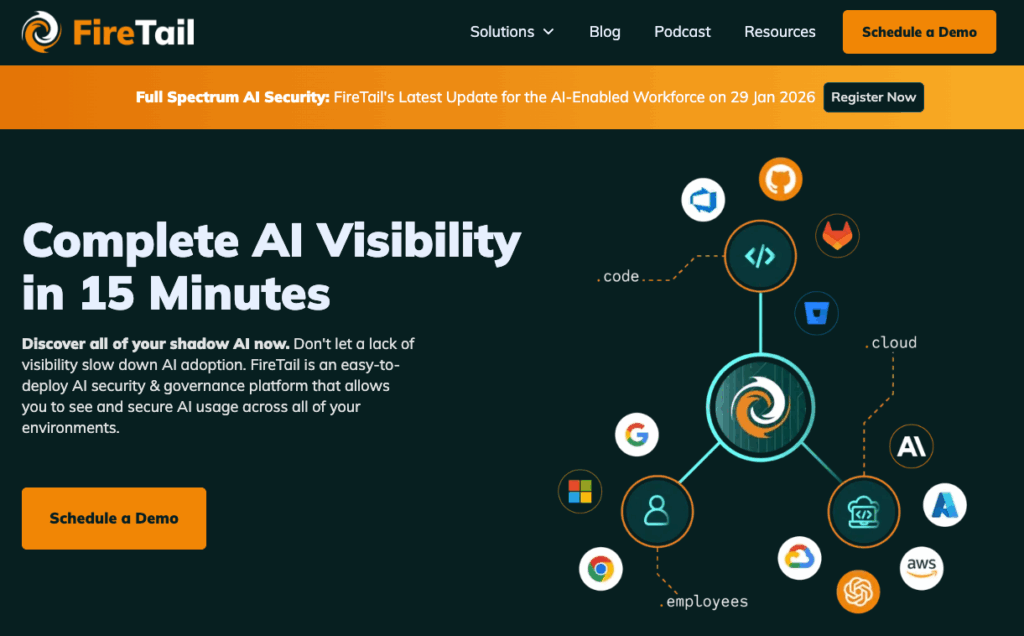1024x636 pixels.
Task: Click the OpenAI logo icon
Action: [858, 591]
